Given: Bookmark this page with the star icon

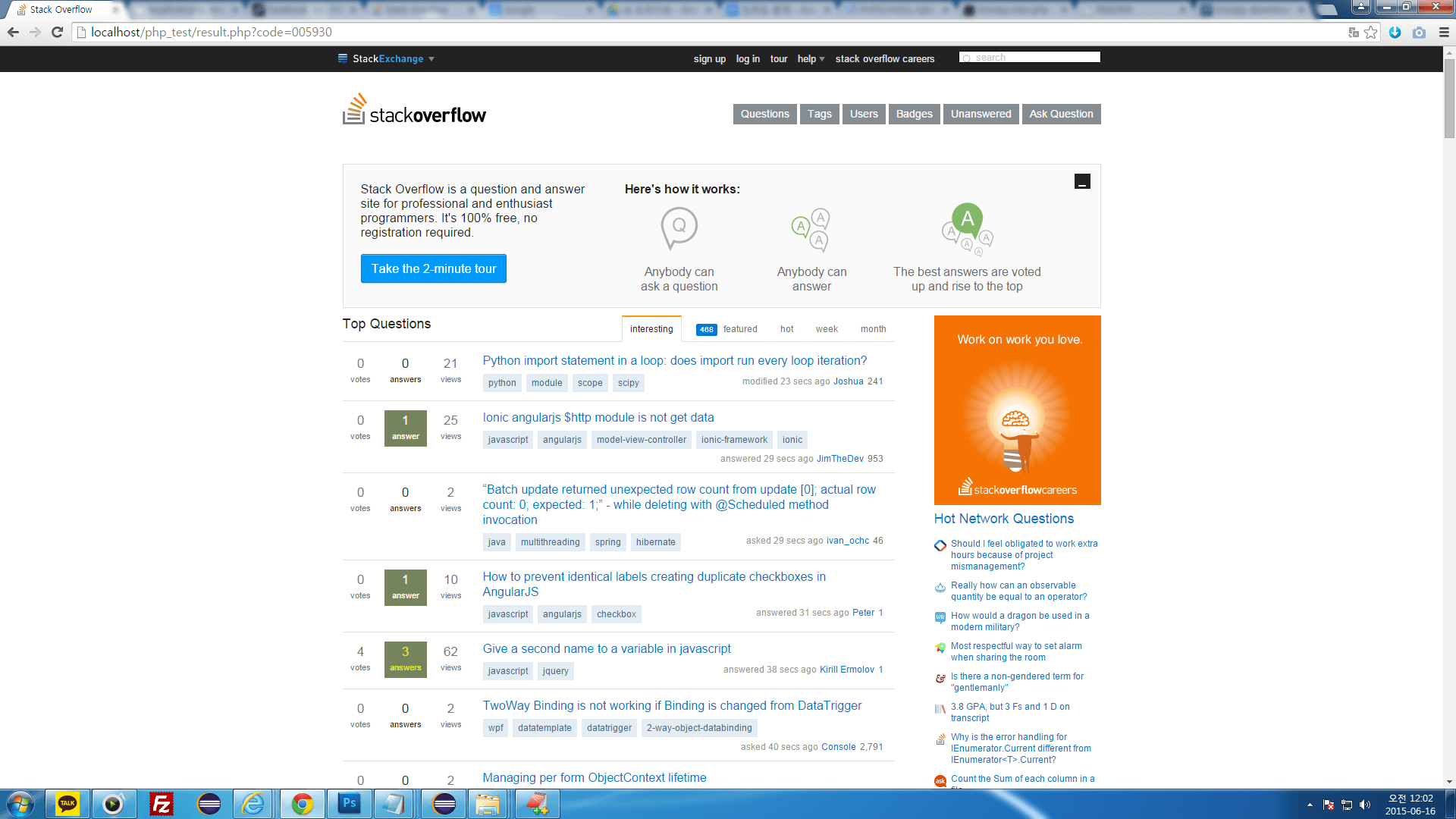Looking at the screenshot, I should pos(1370,32).
